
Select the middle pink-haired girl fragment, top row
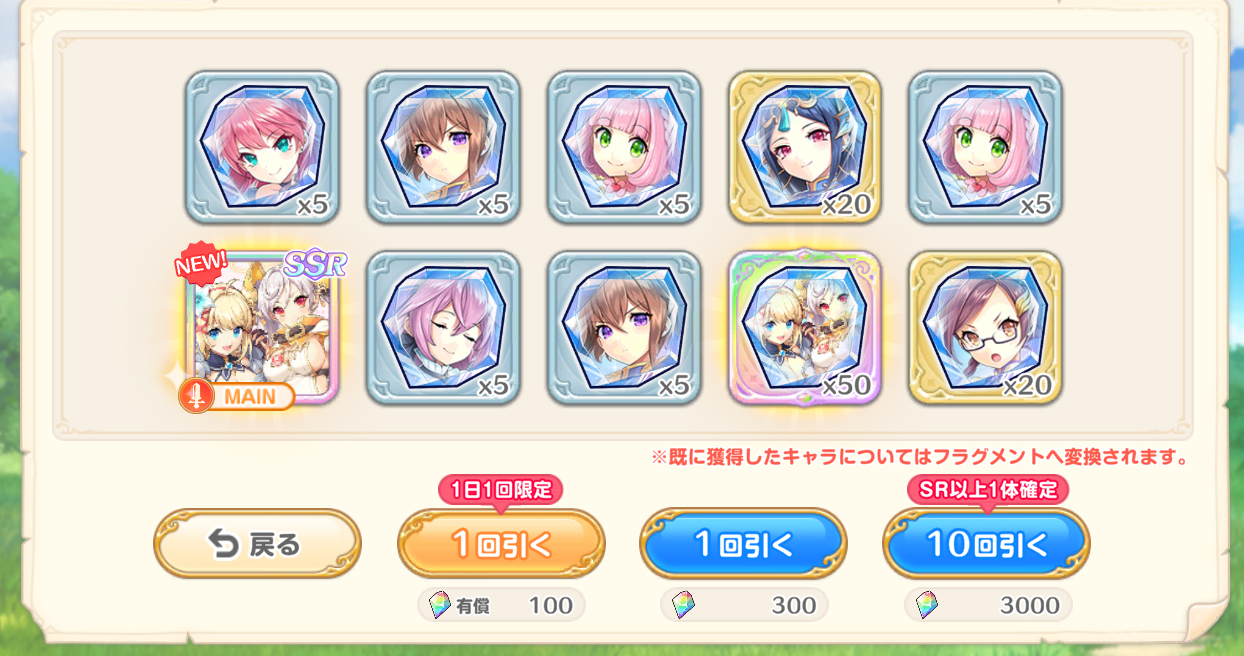click(624, 147)
